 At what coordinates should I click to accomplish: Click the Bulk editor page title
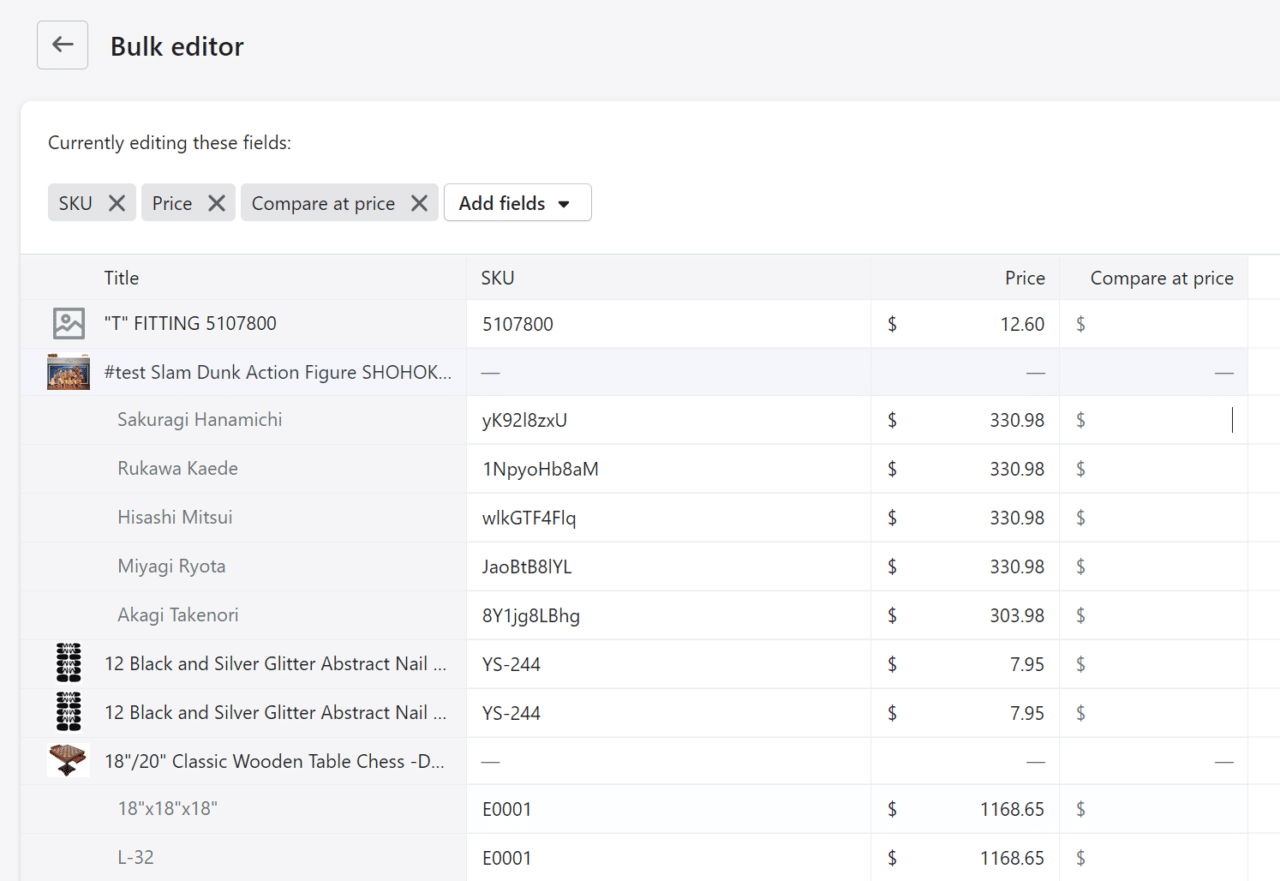[x=177, y=46]
